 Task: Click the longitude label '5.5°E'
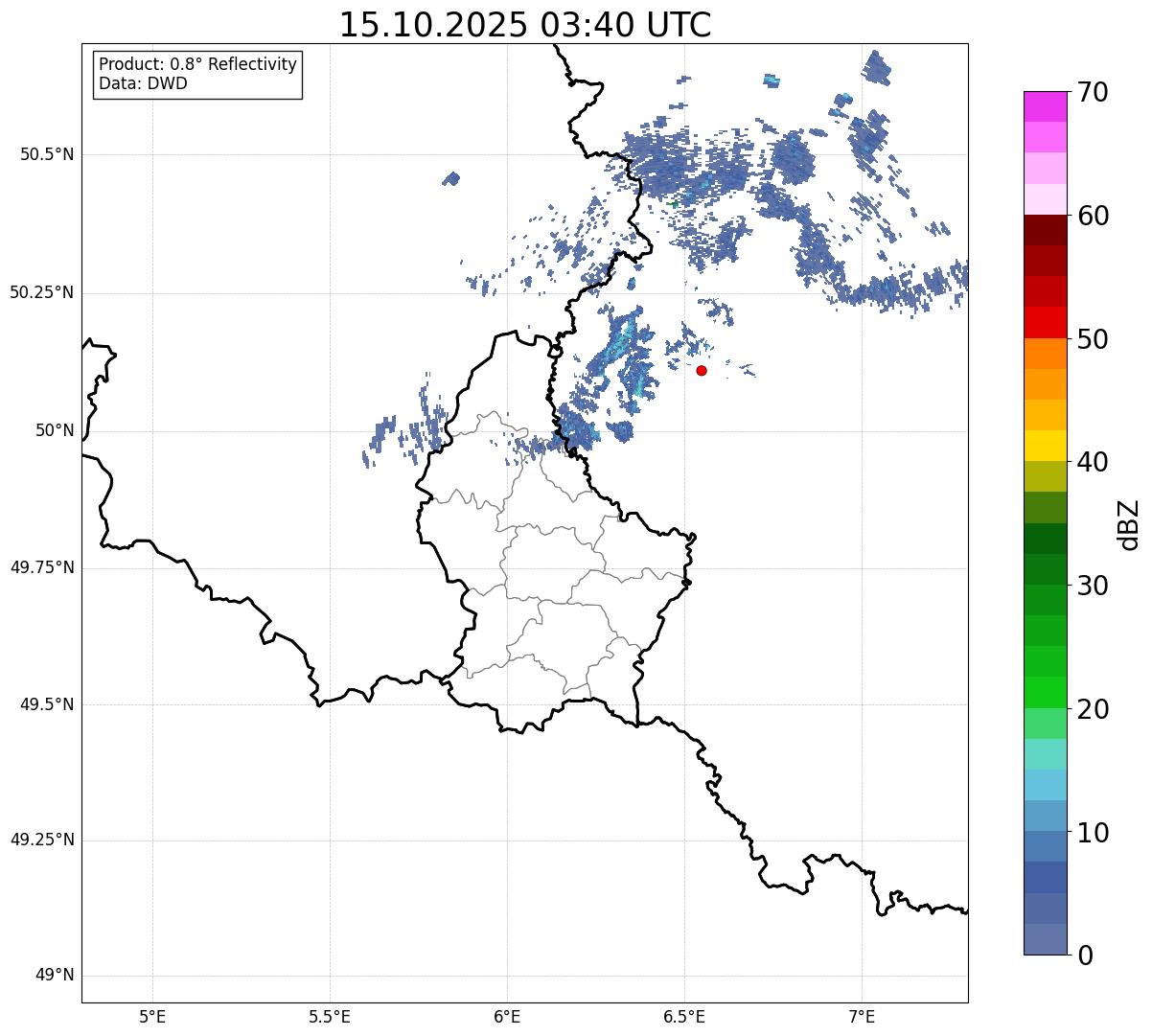tap(330, 1016)
